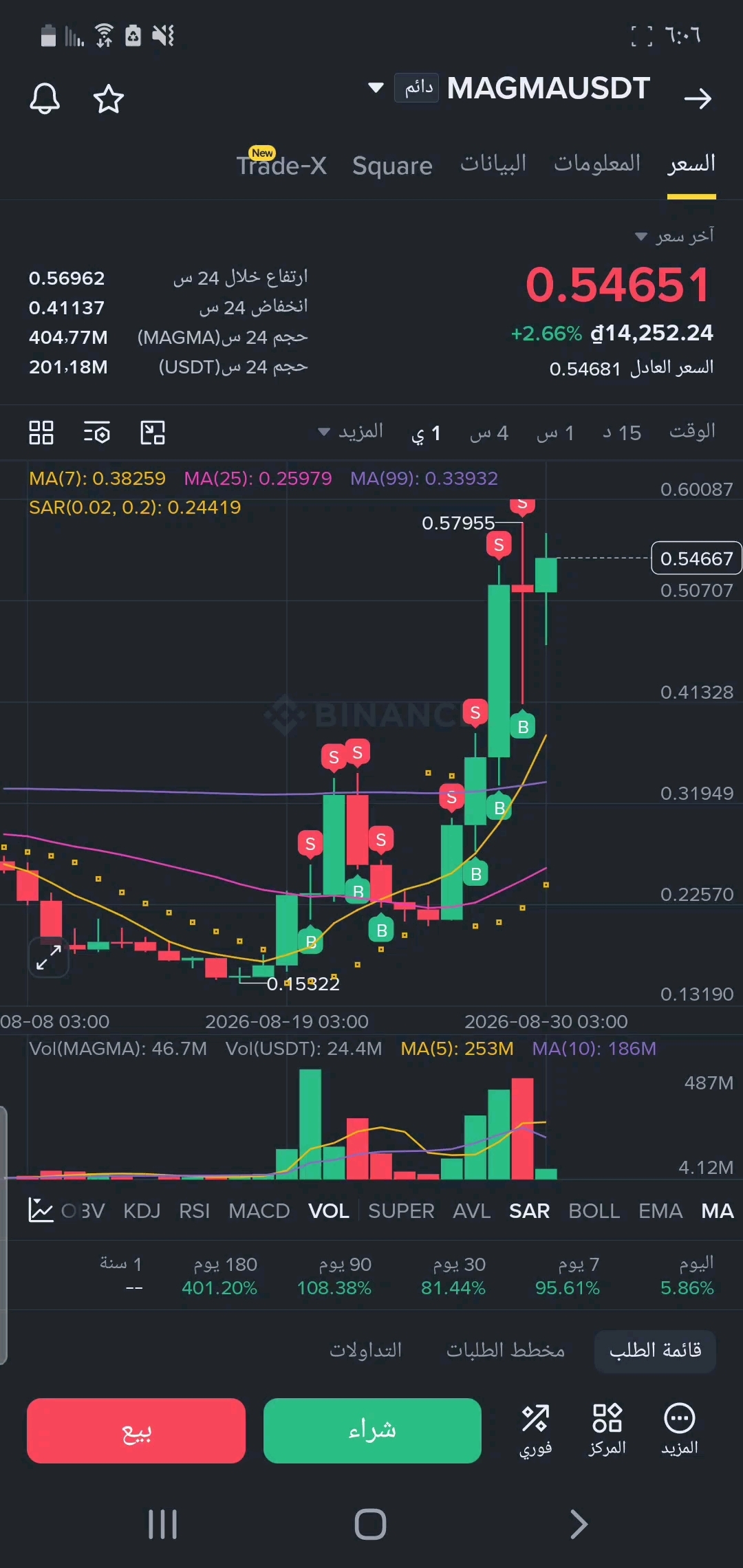Switch to the Square tab
Viewport: 743px width, 1568px height.
392,165
